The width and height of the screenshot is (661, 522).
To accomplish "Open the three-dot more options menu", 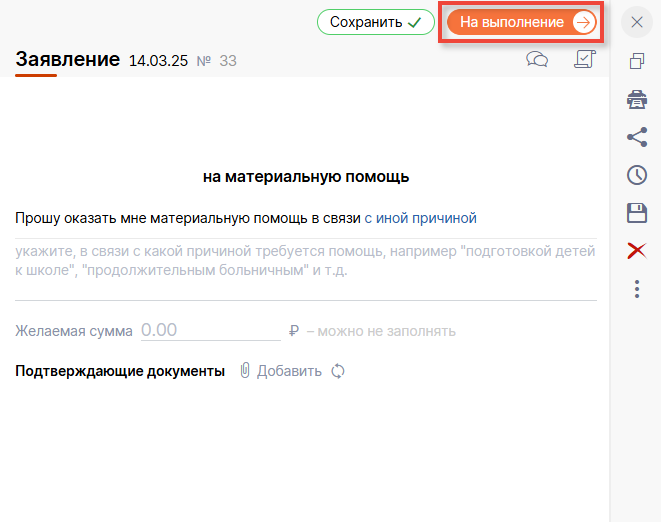I will pos(636,289).
